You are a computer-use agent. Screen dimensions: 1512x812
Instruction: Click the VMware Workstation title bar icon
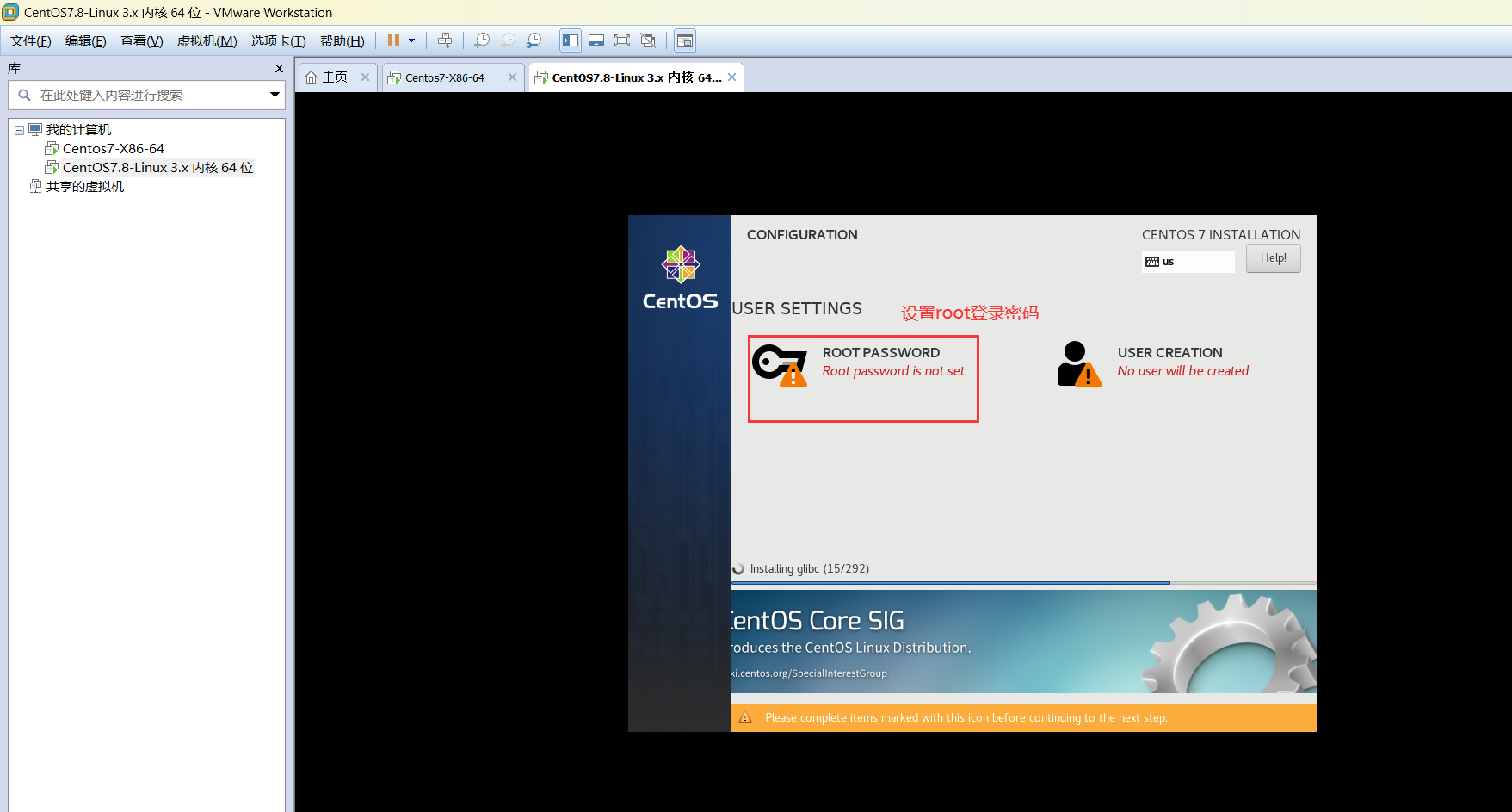(x=10, y=12)
